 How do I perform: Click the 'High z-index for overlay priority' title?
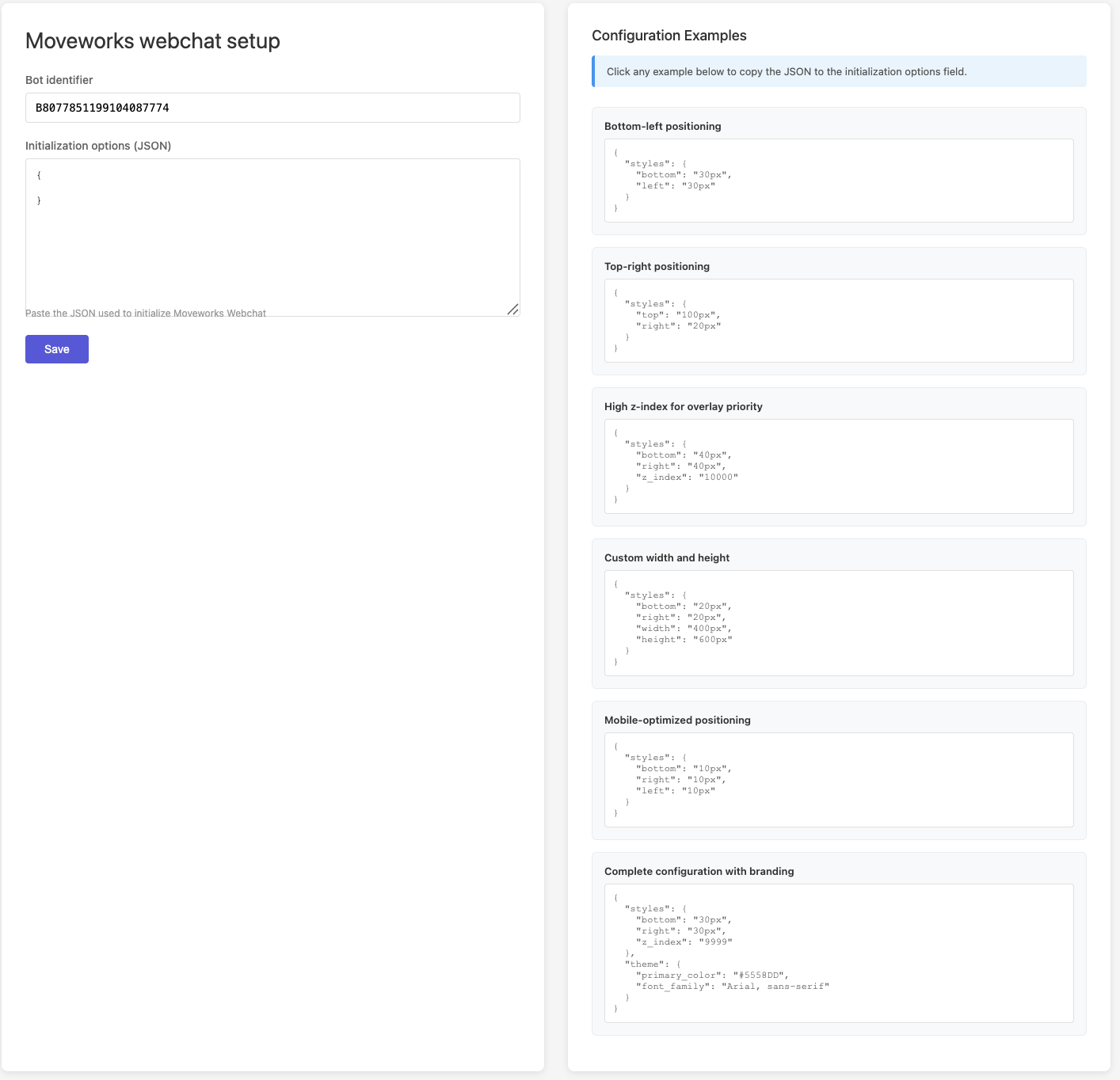[x=684, y=406]
